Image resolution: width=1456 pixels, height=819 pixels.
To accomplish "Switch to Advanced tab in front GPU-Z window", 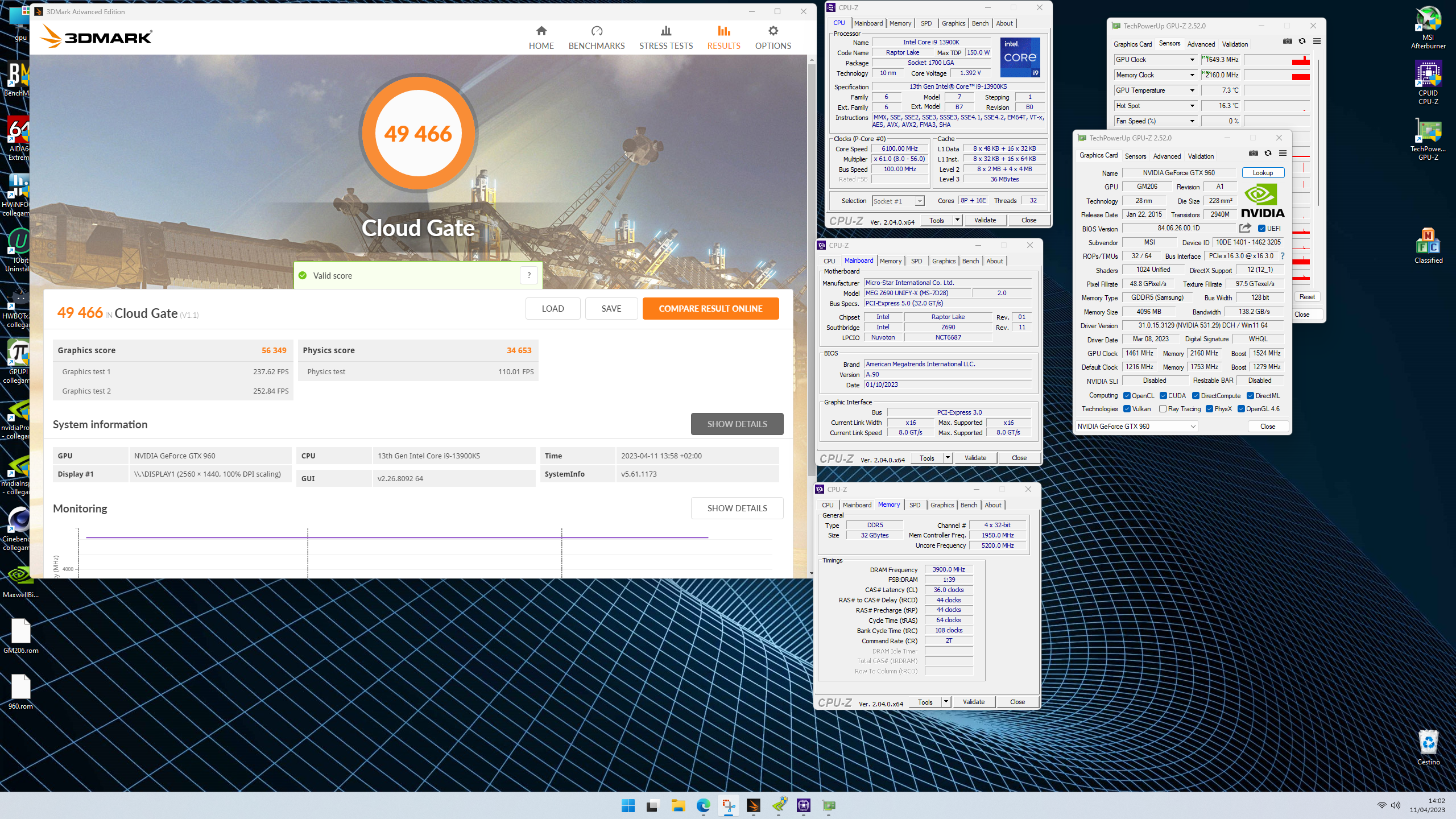I will click(1167, 156).
